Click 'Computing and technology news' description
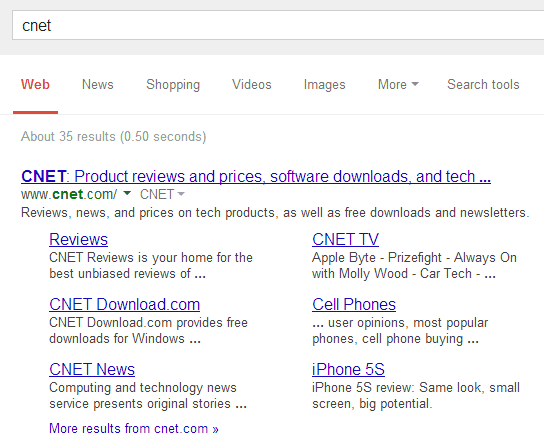Image resolution: width=544 pixels, height=448 pixels. point(148,395)
